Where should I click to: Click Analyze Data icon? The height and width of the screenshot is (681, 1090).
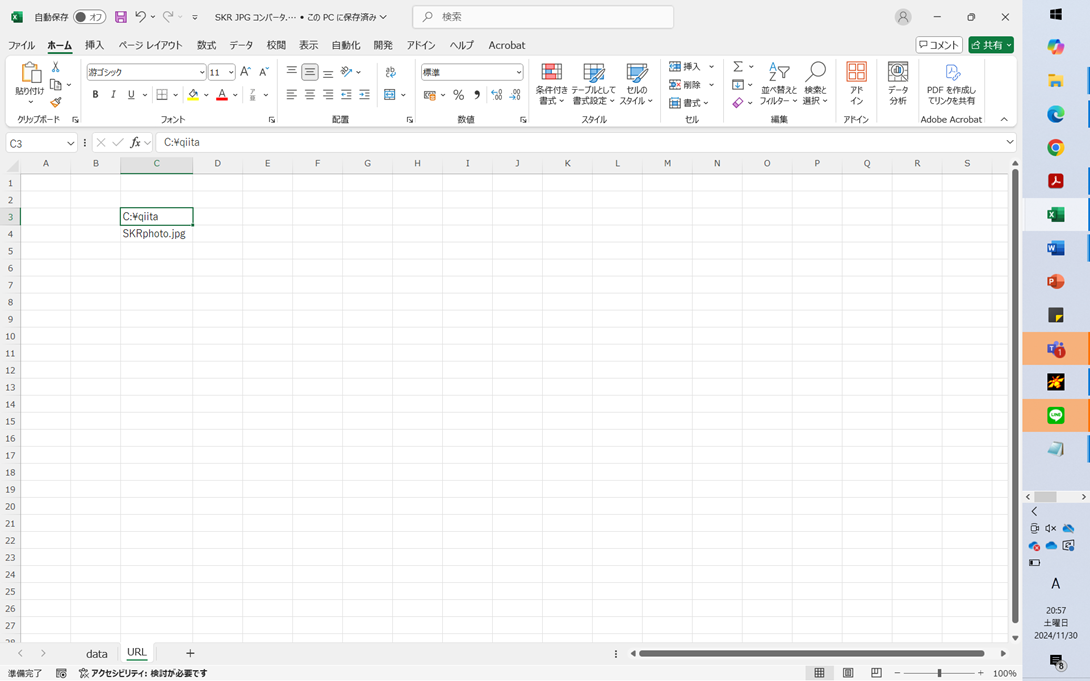pyautogui.click(x=898, y=83)
